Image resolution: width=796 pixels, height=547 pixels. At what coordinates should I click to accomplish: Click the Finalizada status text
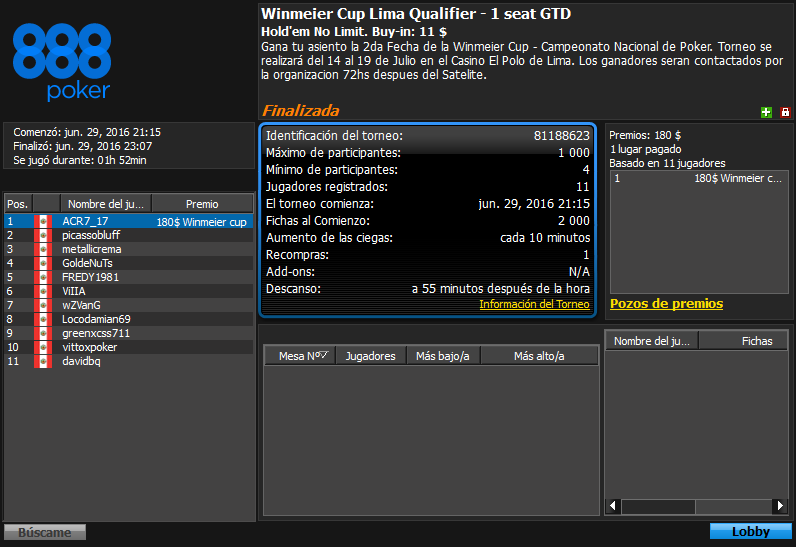pos(301,111)
